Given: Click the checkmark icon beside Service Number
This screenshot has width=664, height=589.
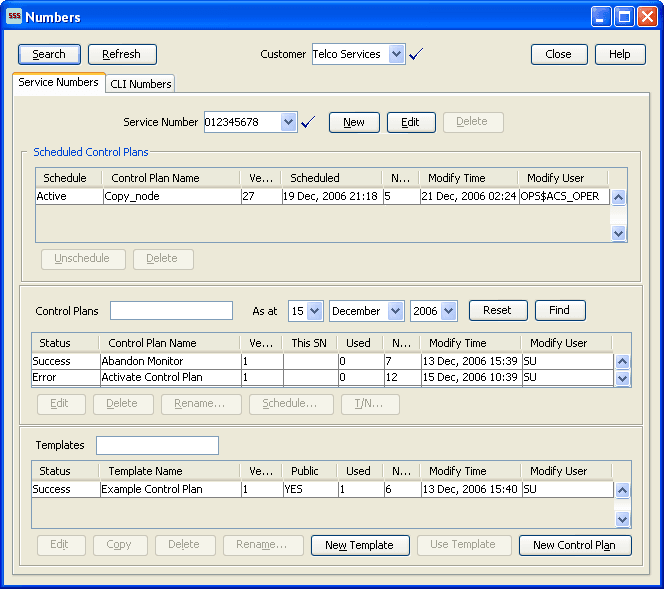Looking at the screenshot, I should (308, 122).
